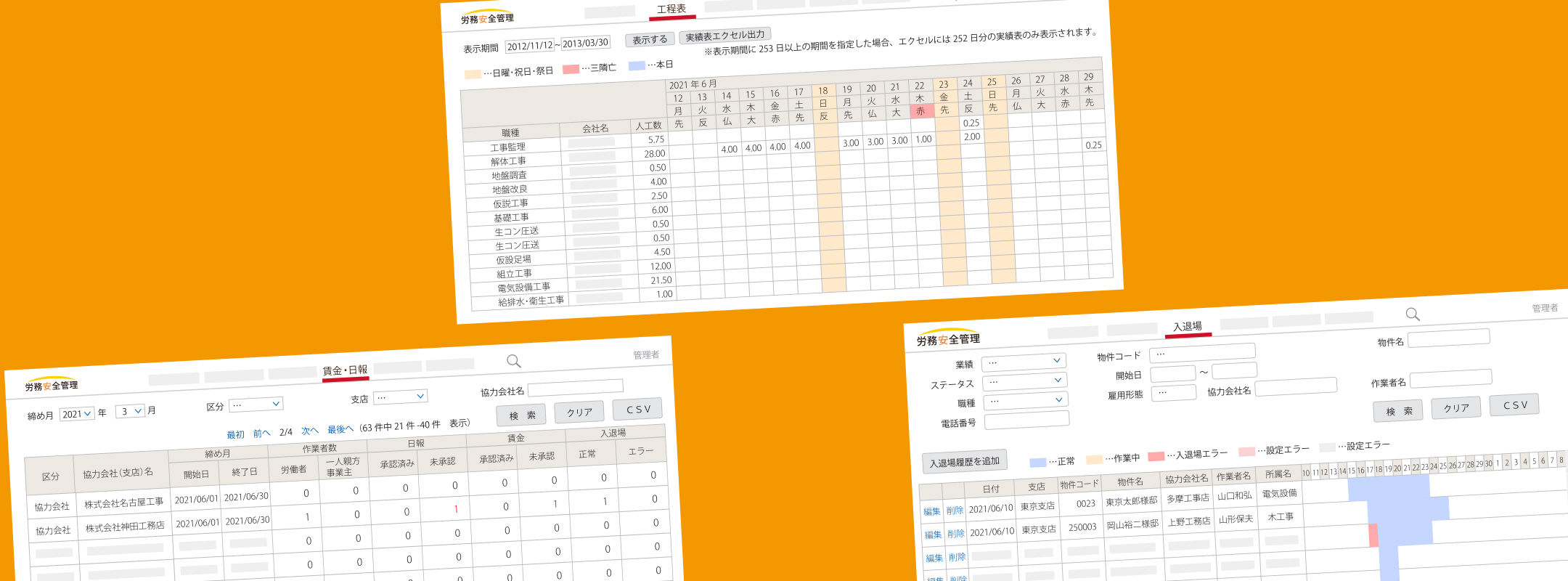Click 労務安全管理 logo in 工程表 panel
This screenshot has height=581, width=1568.
[x=487, y=18]
